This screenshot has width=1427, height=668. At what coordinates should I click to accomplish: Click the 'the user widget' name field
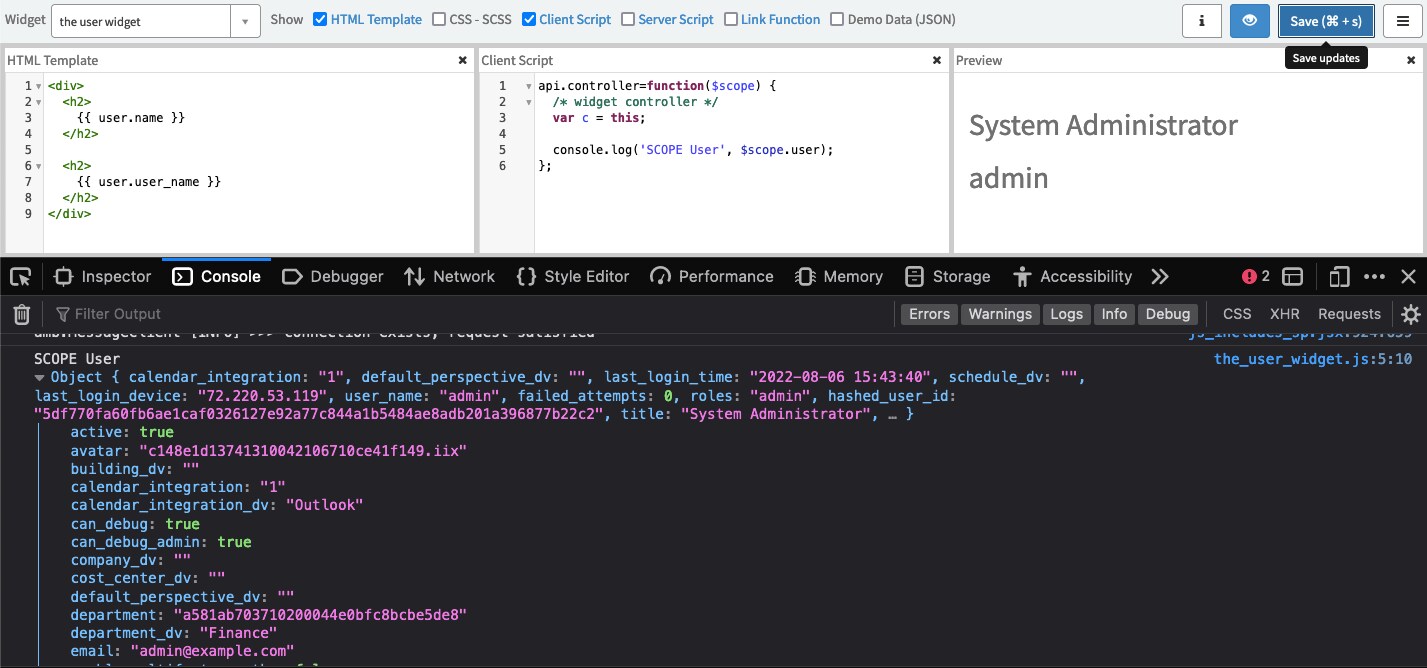(143, 21)
